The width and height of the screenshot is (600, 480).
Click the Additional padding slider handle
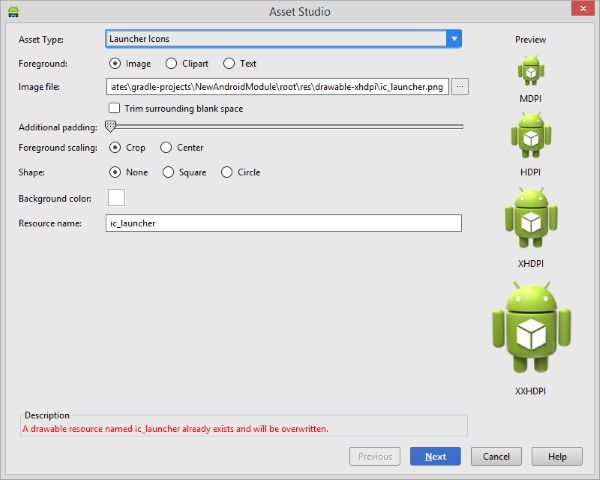(110, 126)
